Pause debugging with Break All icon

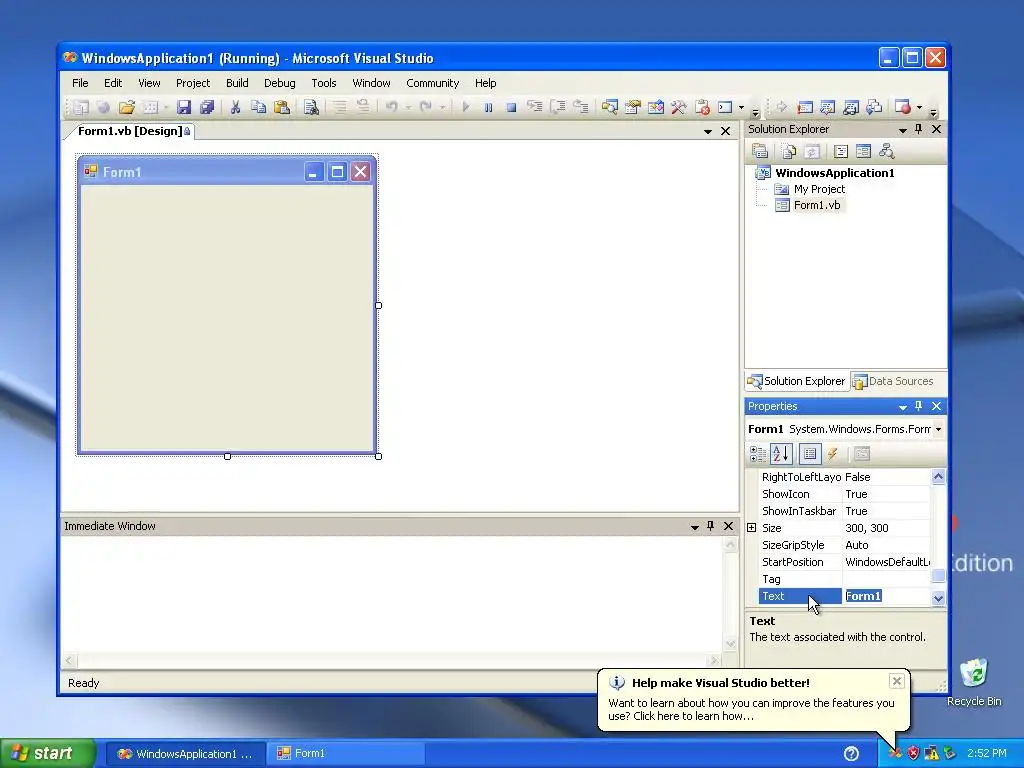click(488, 107)
